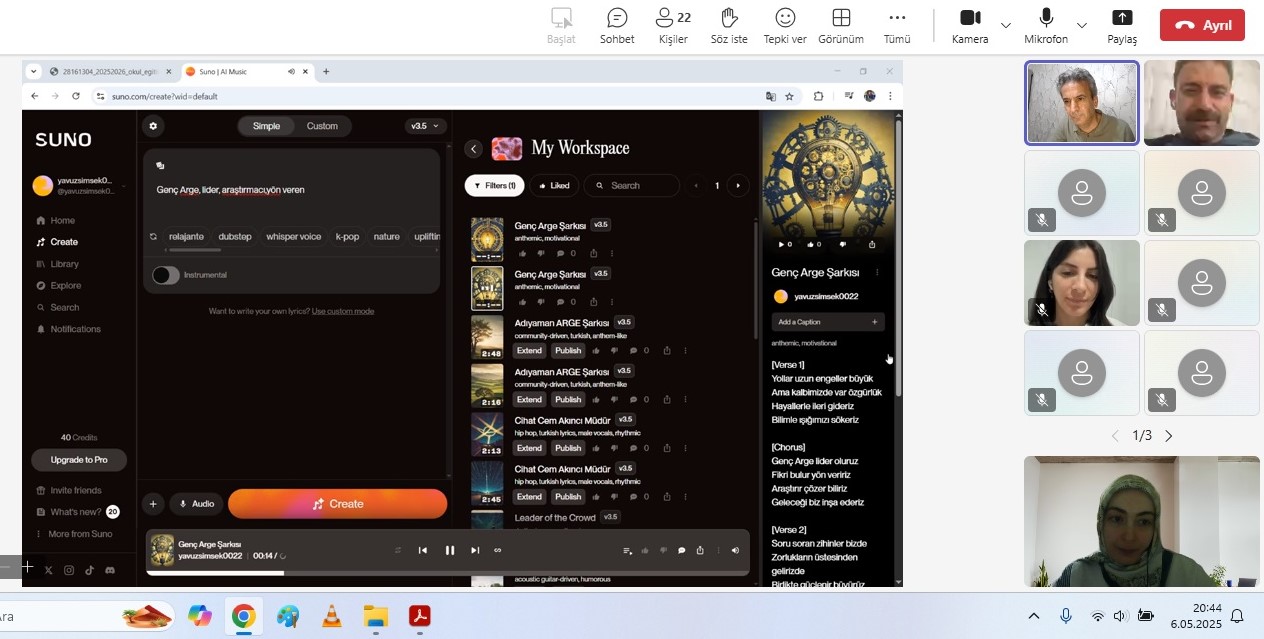Open the Sohbet chat panel
The image size is (1264, 639).
[617, 26]
